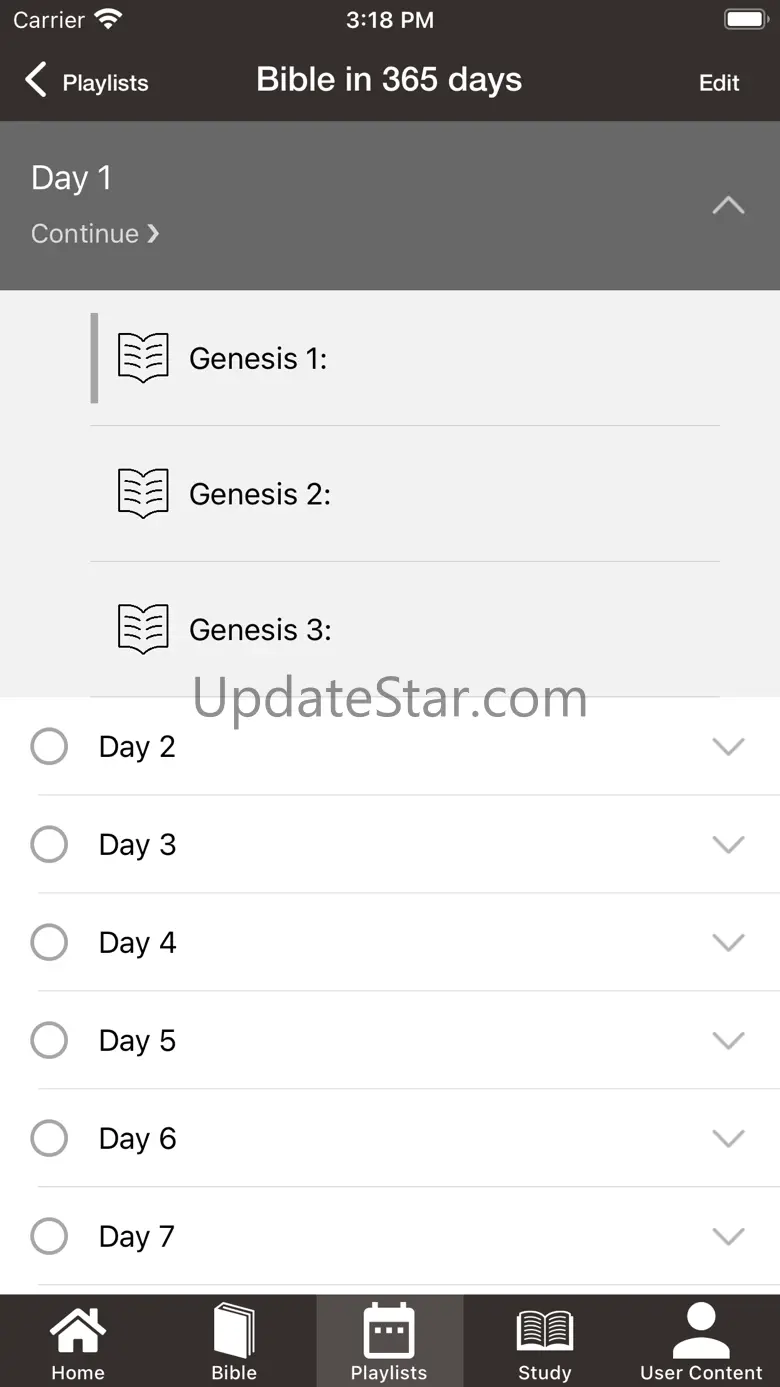Tap the Playlists calendar icon
Screen dimensions: 780x1387
pos(389,1330)
